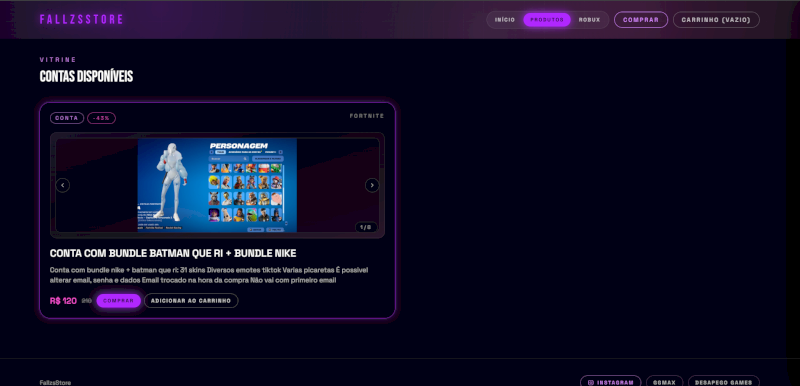Open Desapego Games footer link
800x386 pixels.
pos(723,382)
